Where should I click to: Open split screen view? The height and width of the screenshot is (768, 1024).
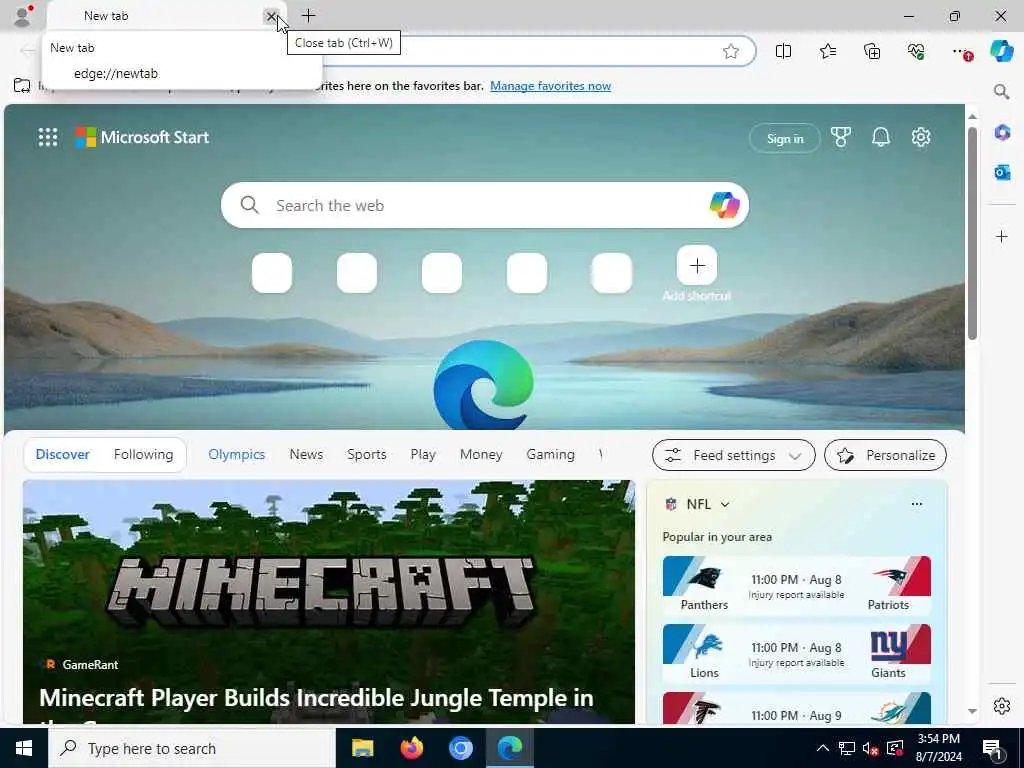[x=783, y=51]
